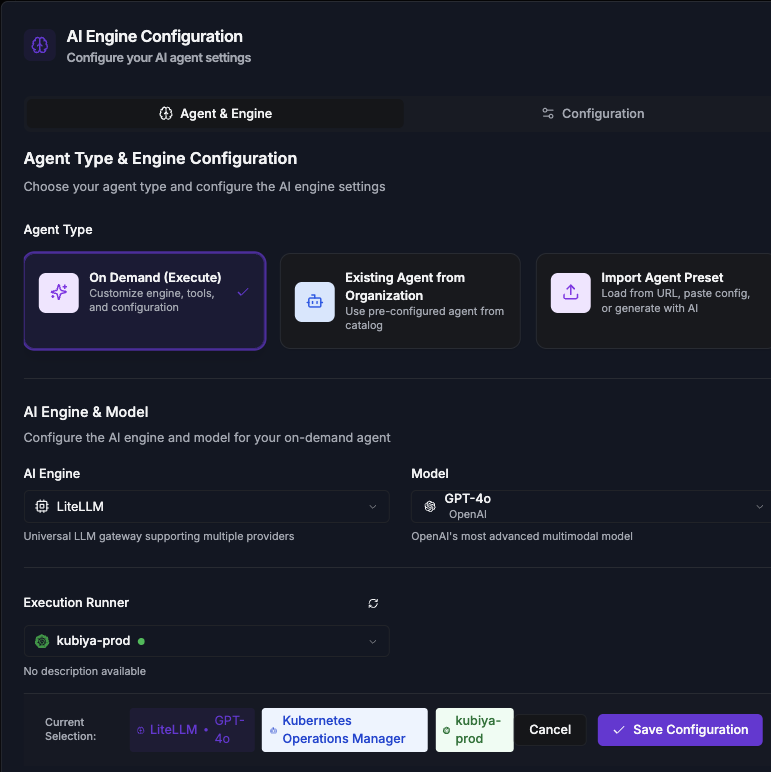The image size is (771, 772).
Task: Click the brain icon beside AI Engine Configuration
Action: 40,45
